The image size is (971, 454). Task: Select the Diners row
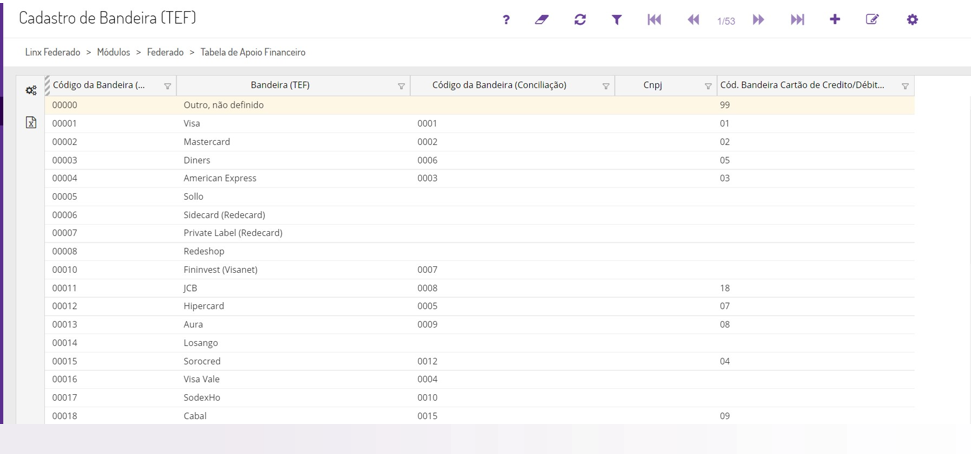(x=479, y=160)
